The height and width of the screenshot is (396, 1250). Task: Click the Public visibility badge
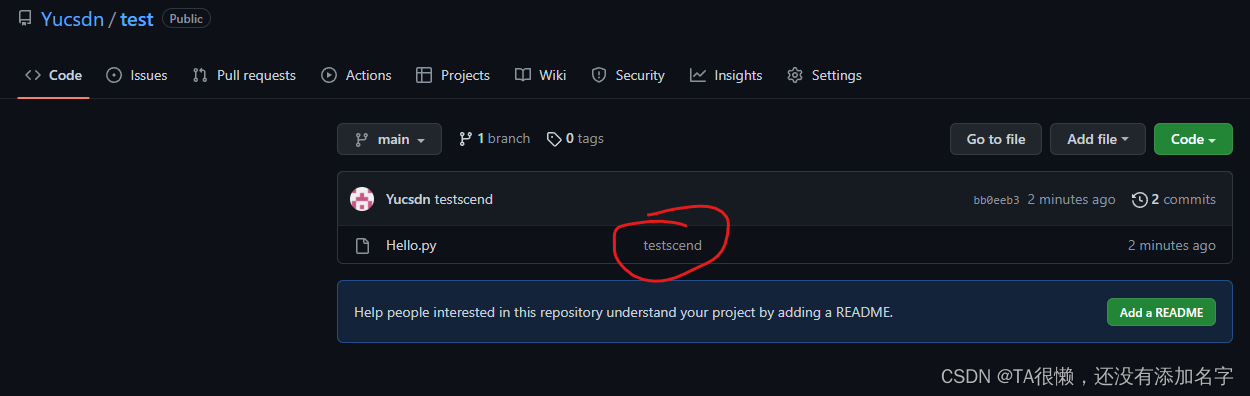[186, 19]
